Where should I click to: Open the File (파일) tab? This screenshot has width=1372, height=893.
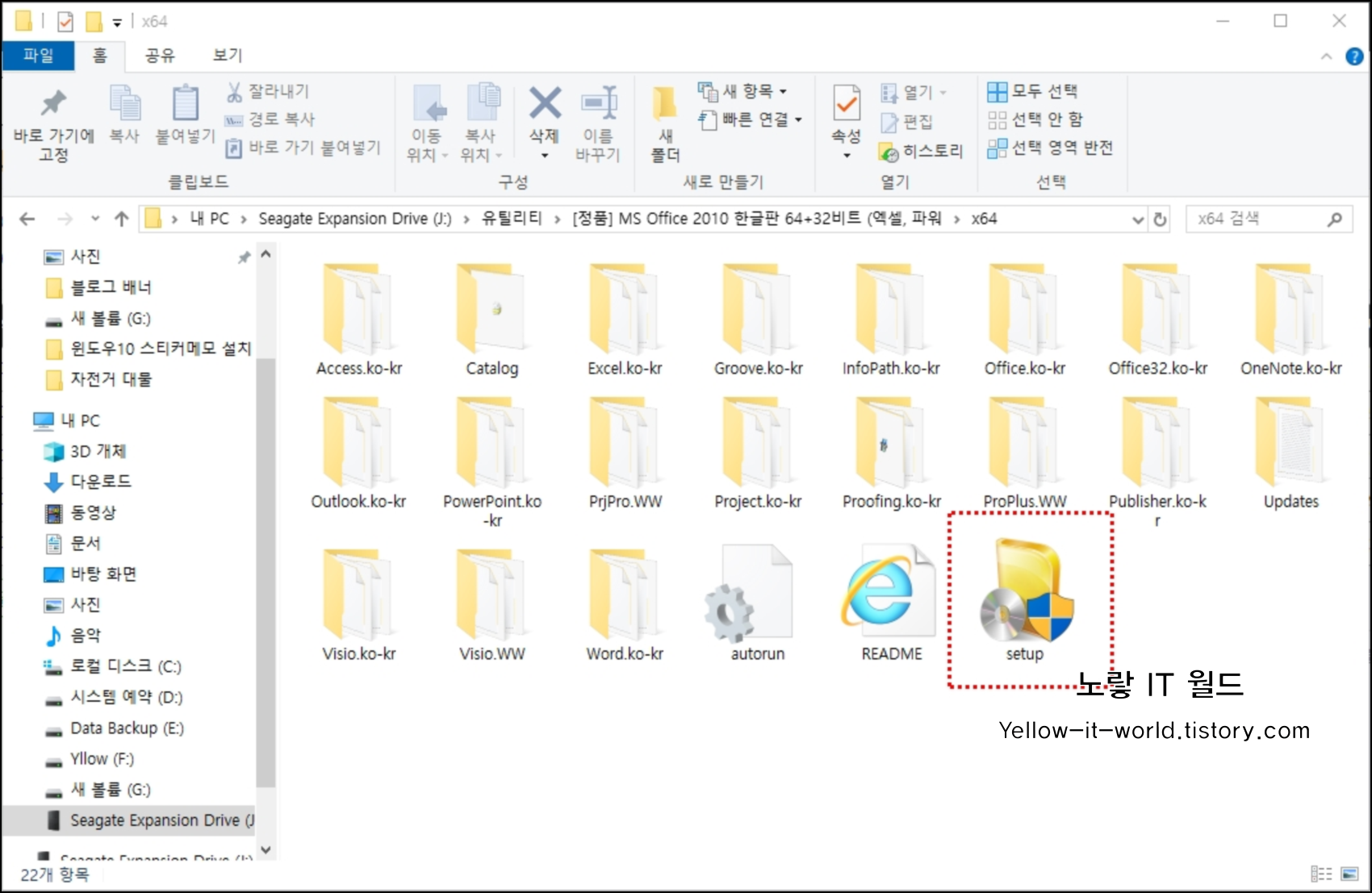38,55
